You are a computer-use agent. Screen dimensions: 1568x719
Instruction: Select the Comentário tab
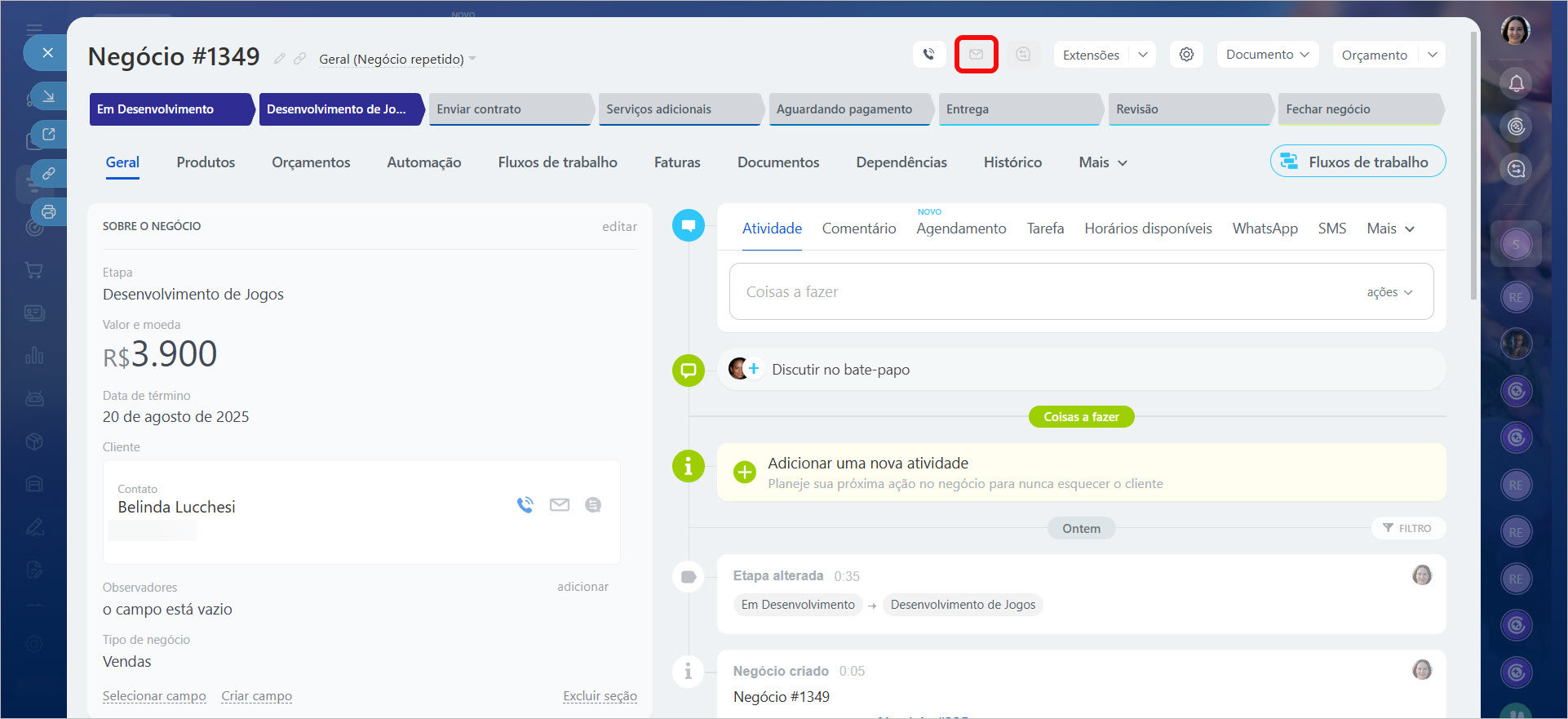coord(858,229)
